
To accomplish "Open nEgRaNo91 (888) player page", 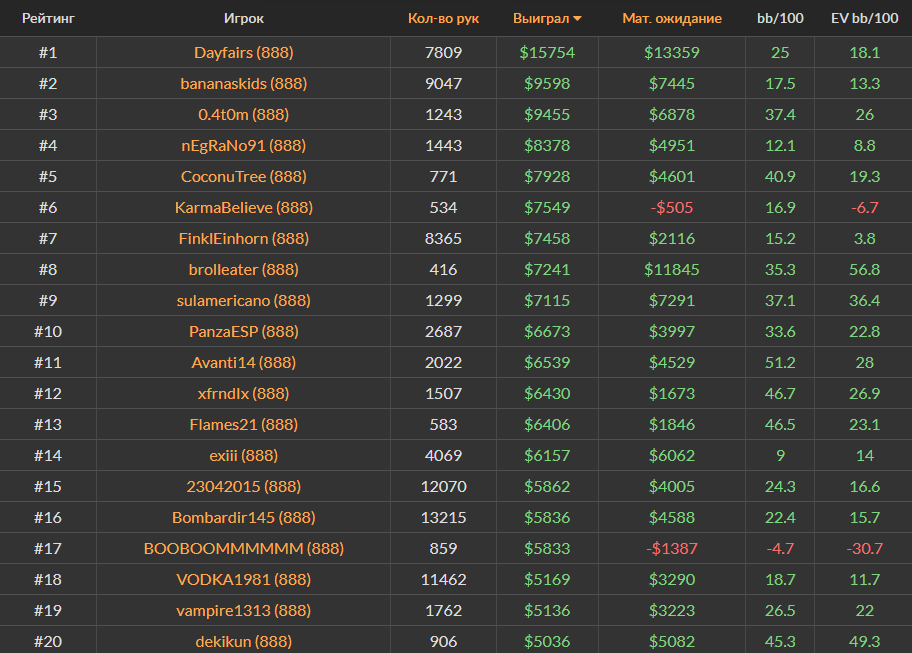I will (243, 145).
